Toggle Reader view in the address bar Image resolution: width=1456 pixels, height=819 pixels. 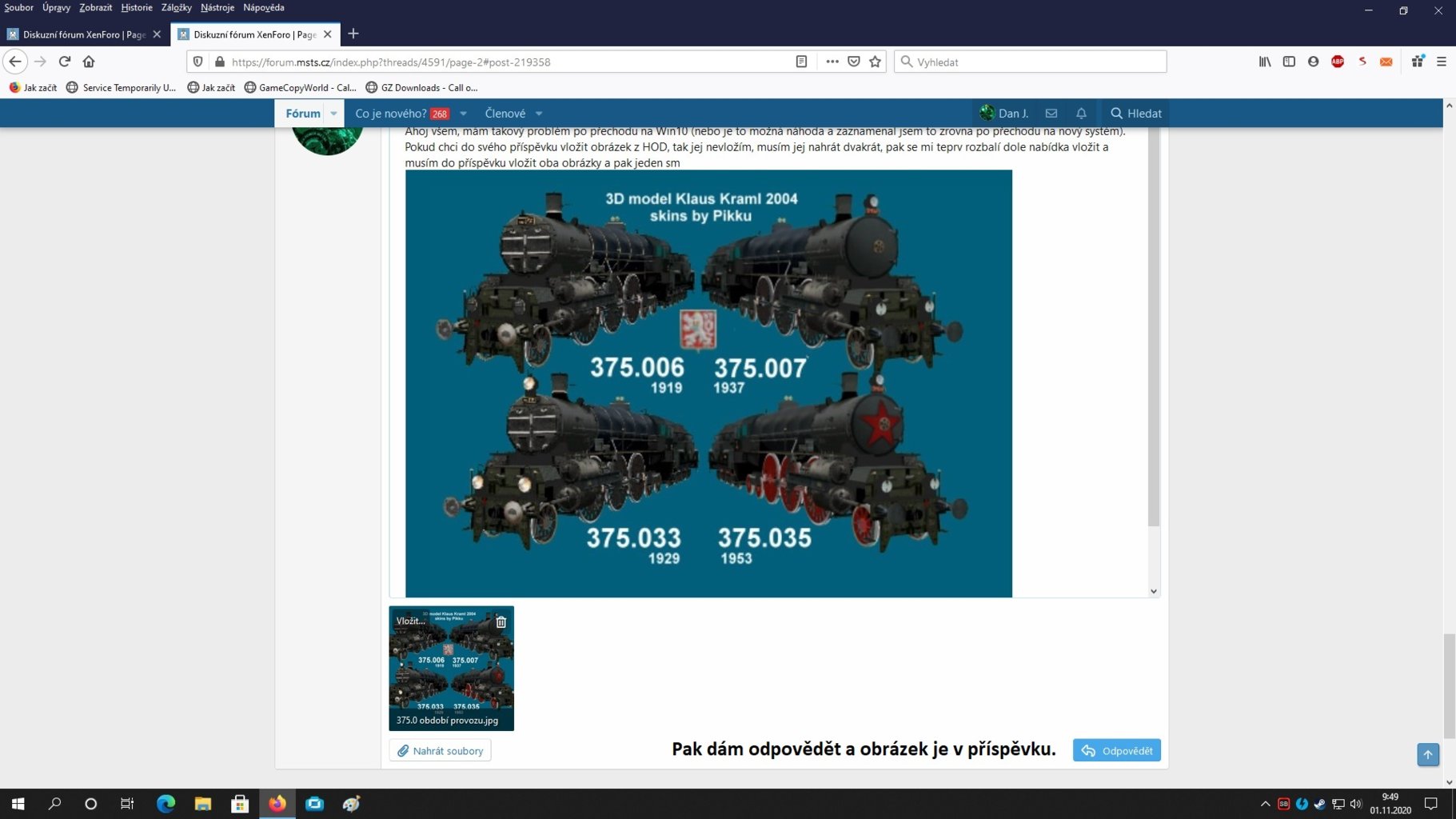pos(801,62)
